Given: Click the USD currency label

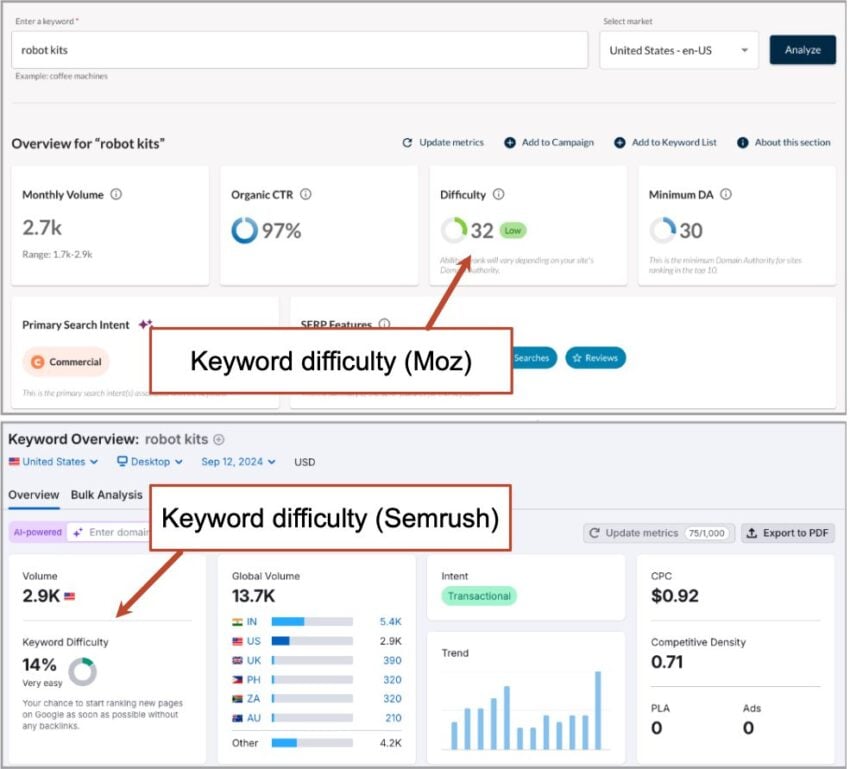Looking at the screenshot, I should click(x=304, y=462).
